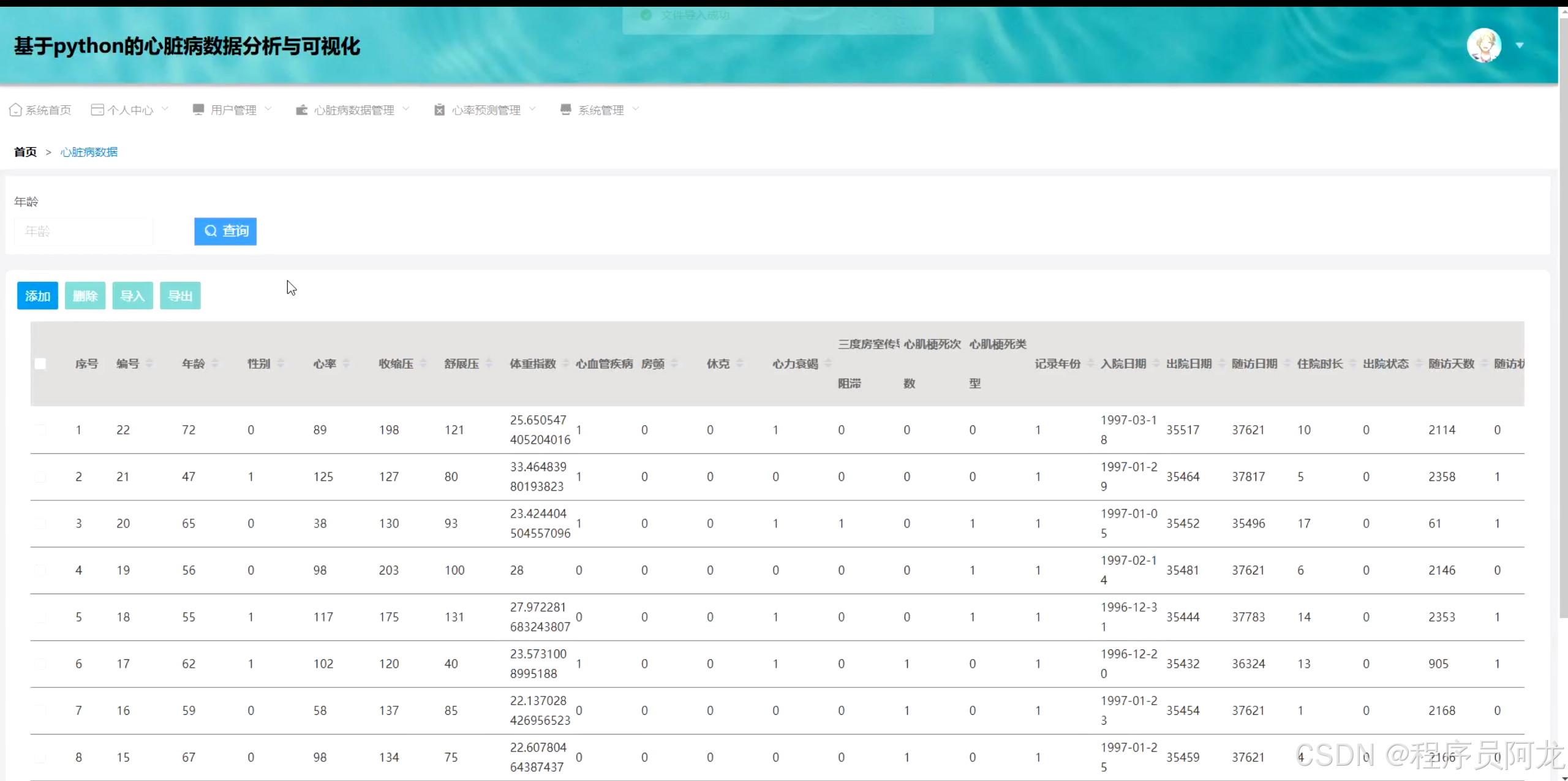Click the 年龄 search input field
Viewport: 1568px width, 781px height.
83,232
